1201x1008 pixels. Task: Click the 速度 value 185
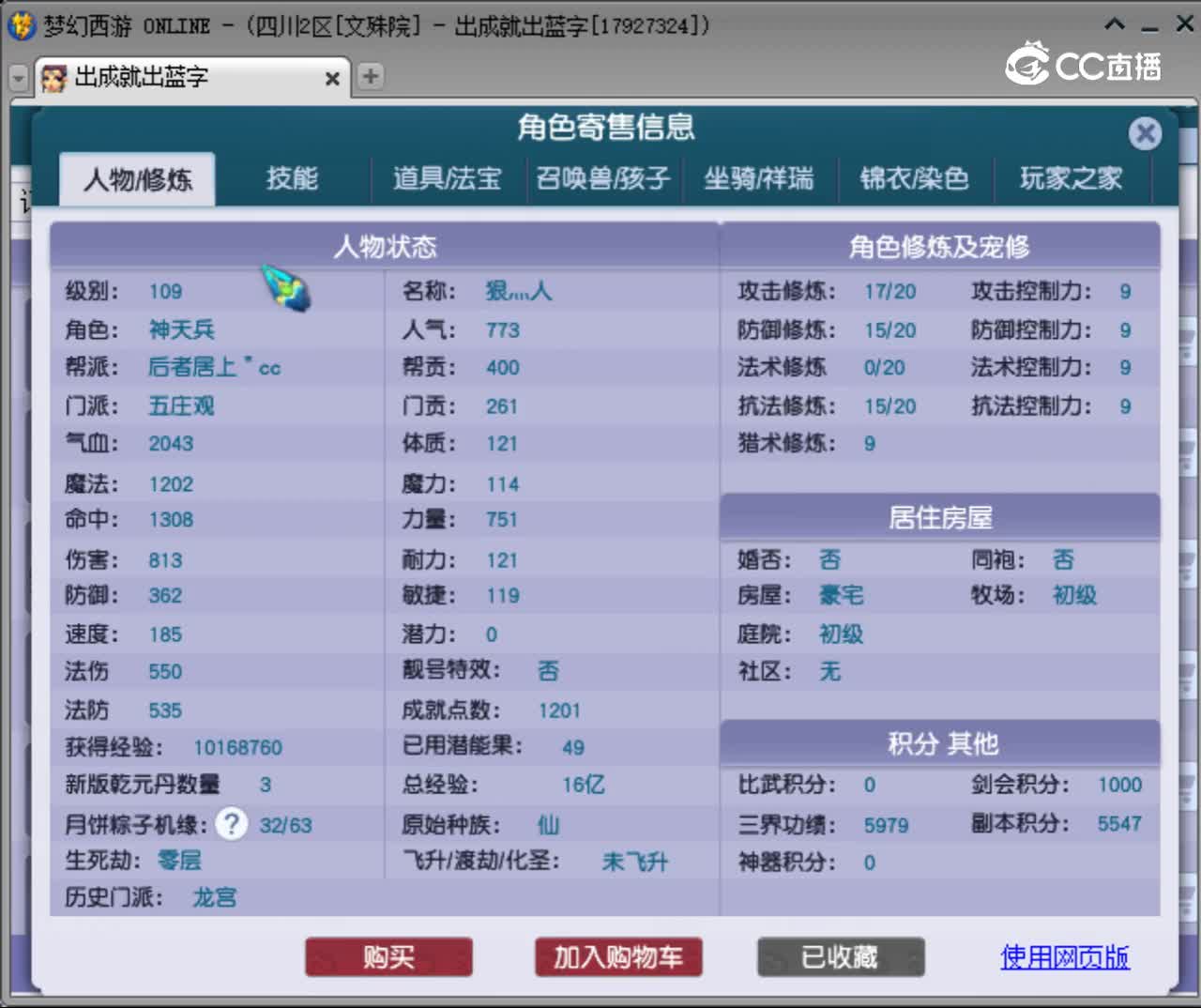[165, 634]
